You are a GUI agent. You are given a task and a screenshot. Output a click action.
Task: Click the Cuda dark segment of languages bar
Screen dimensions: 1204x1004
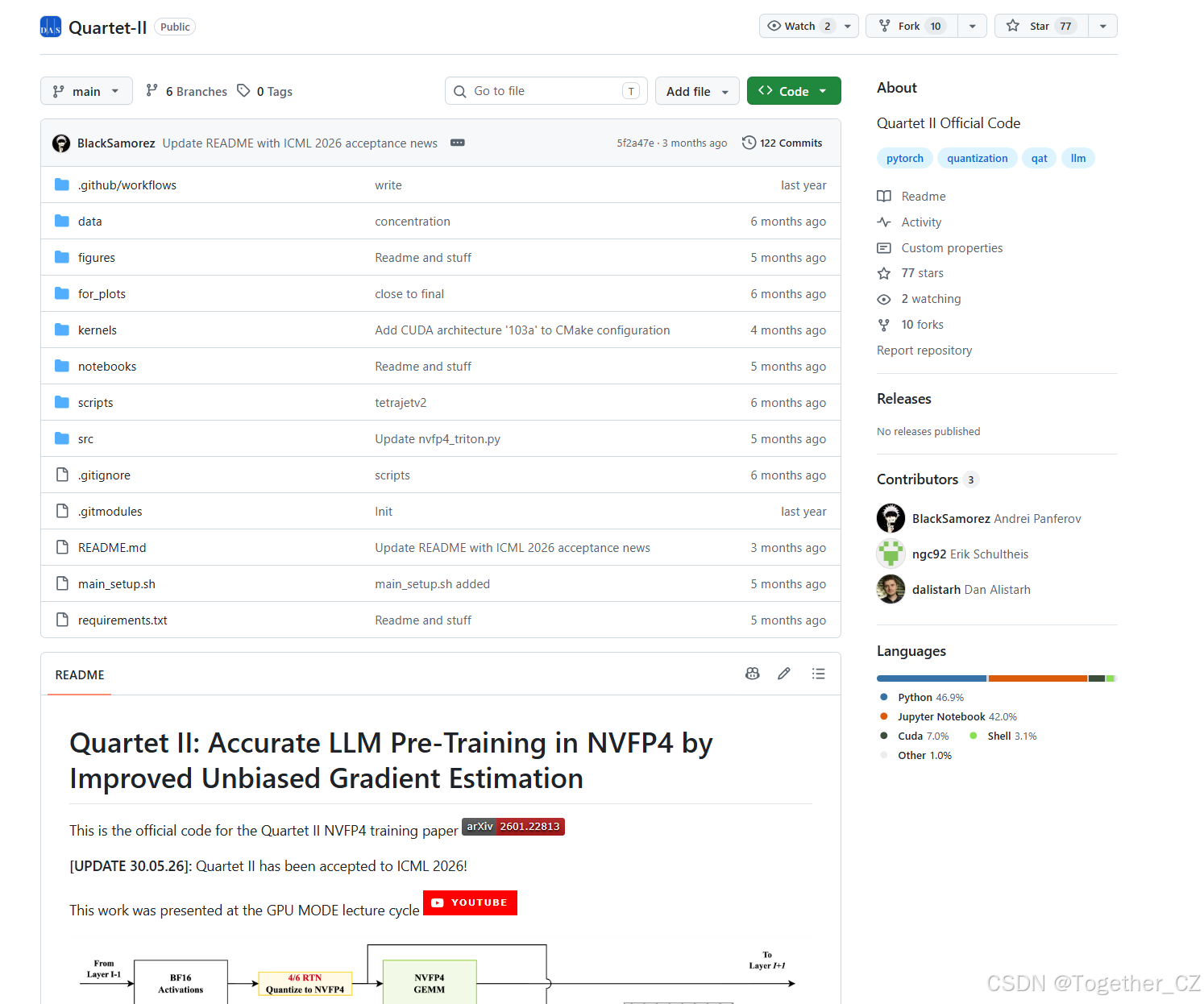pyautogui.click(x=1097, y=678)
